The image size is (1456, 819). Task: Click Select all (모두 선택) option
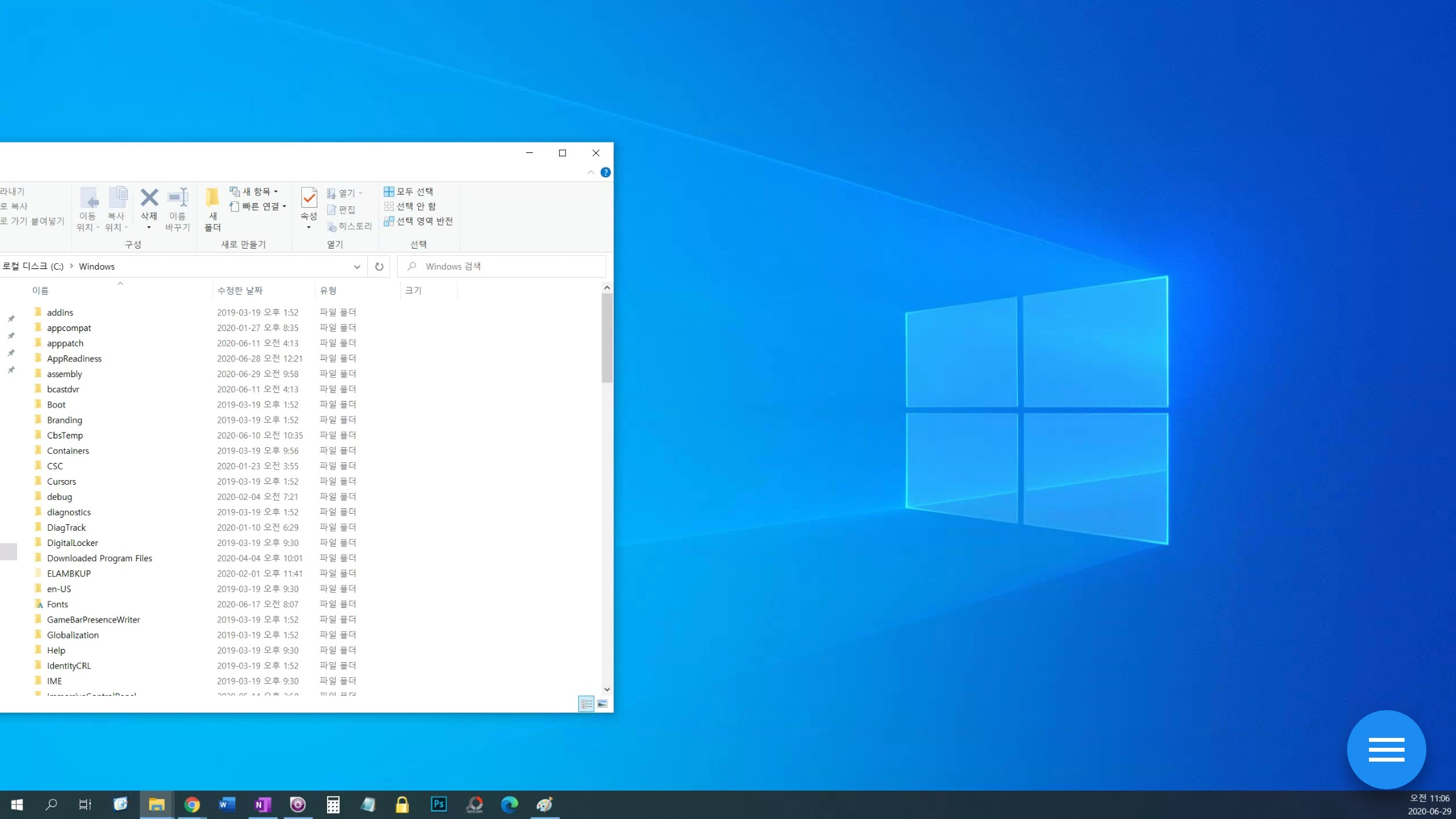pyautogui.click(x=409, y=191)
